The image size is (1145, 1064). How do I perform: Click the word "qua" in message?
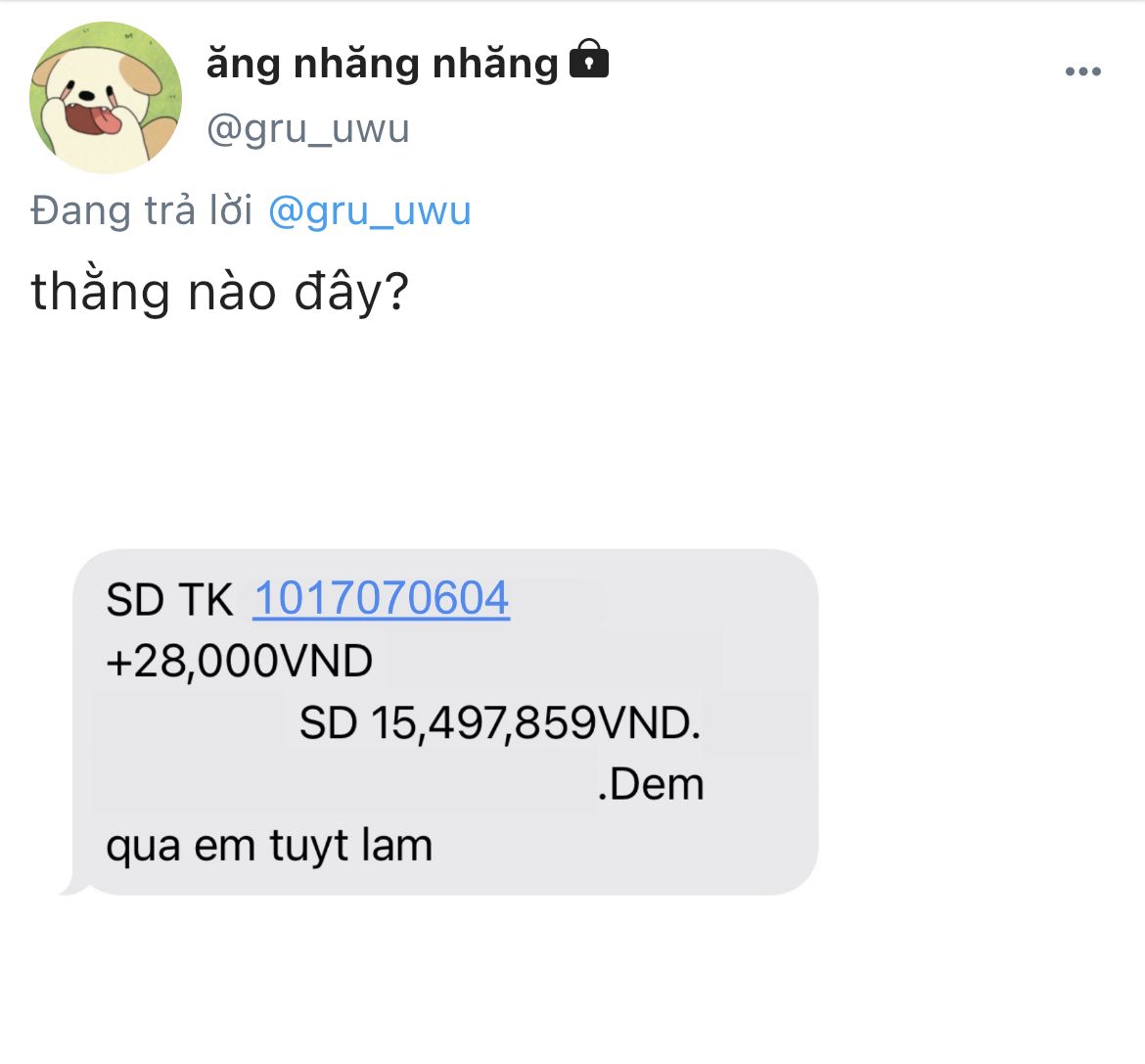click(x=144, y=848)
